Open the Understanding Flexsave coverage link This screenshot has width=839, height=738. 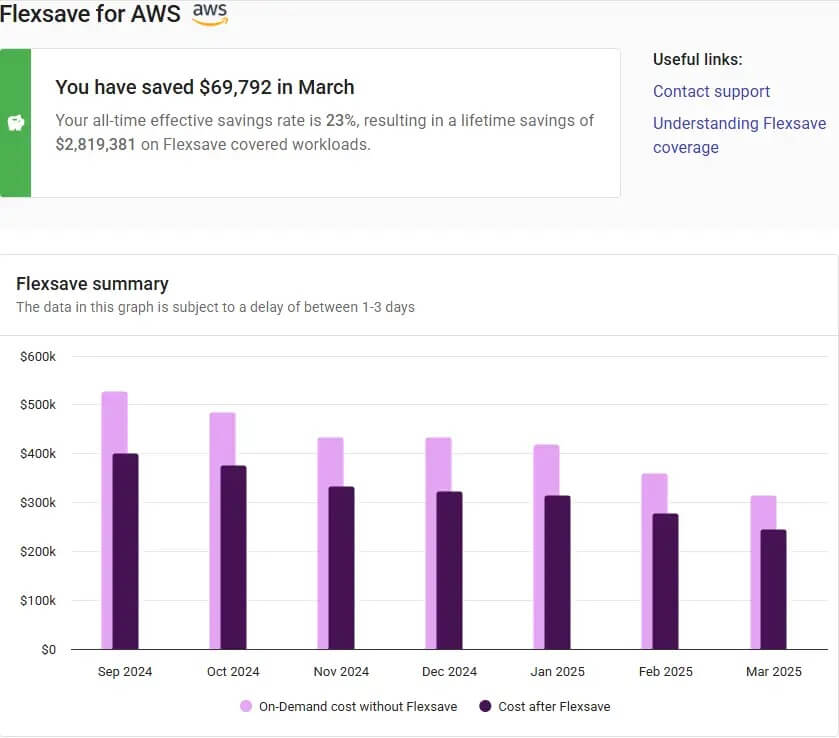(739, 123)
